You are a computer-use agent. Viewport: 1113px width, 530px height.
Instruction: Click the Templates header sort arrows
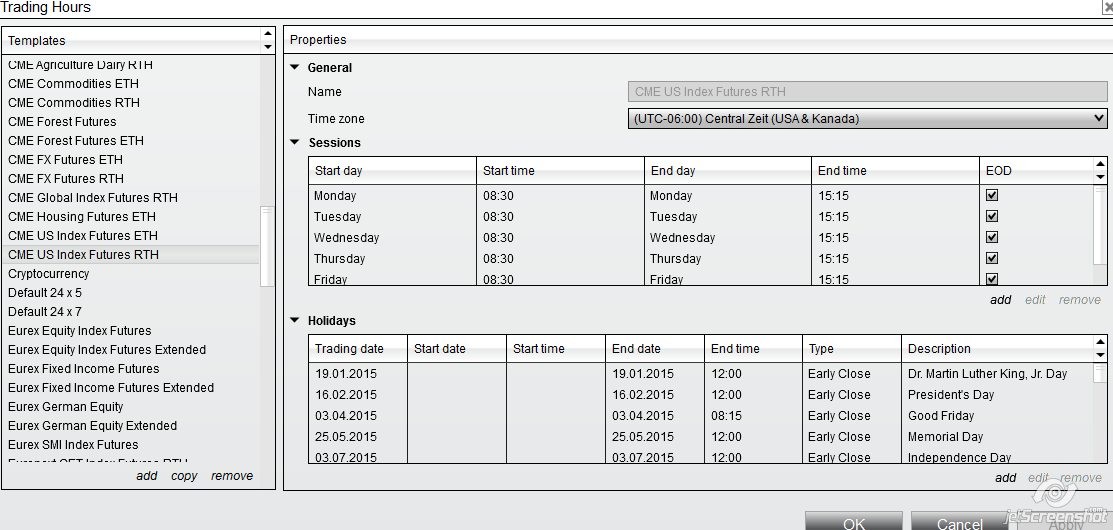tap(268, 40)
